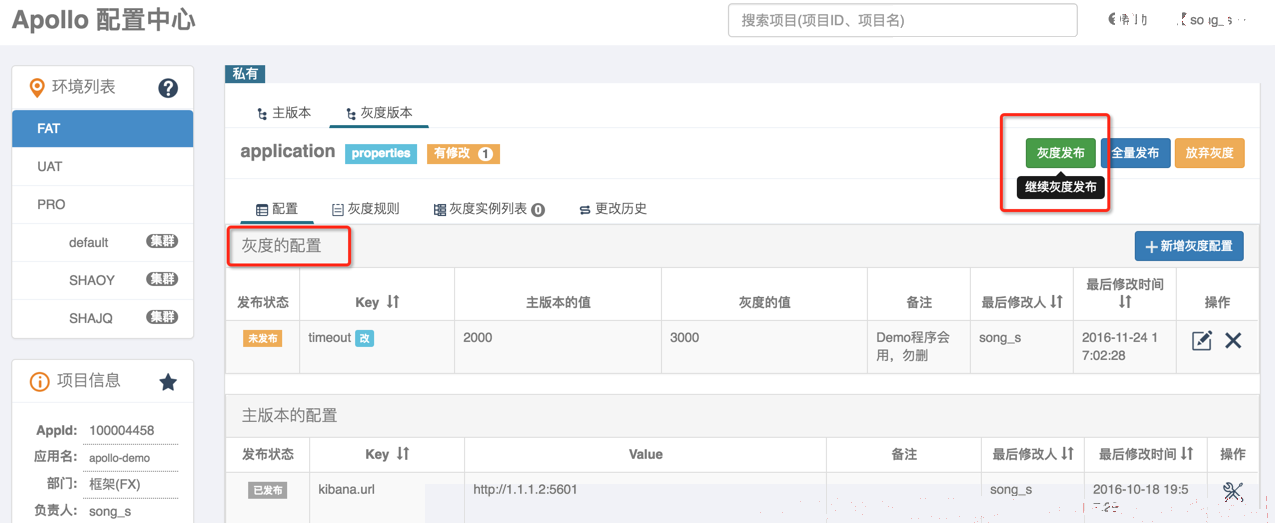Screen dimensions: 1275x523
Task: Sort main version config by 最后修改人
Action: (1067, 454)
